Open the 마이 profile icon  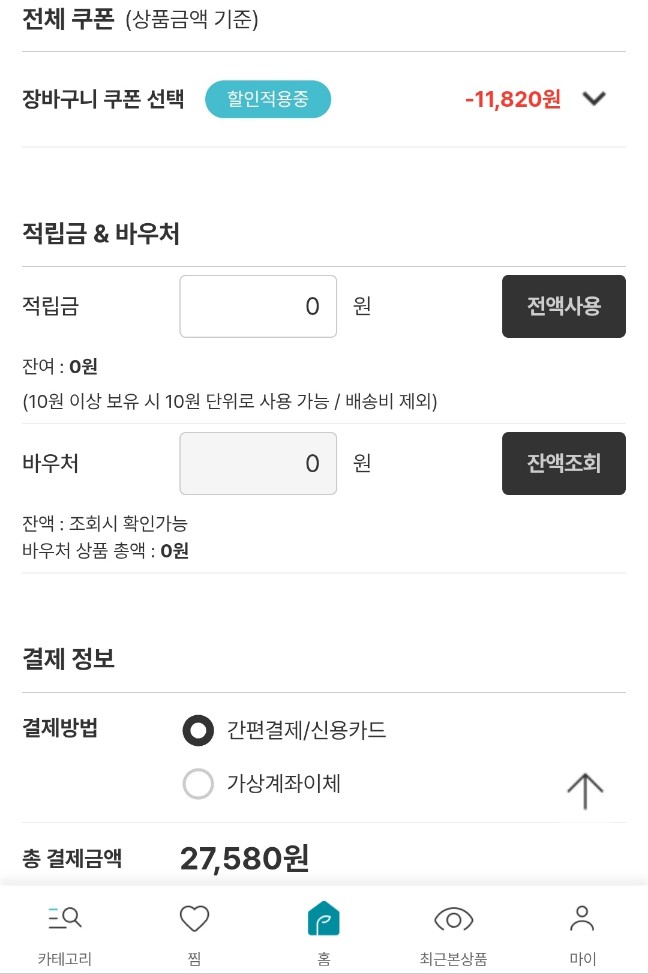tap(582, 918)
